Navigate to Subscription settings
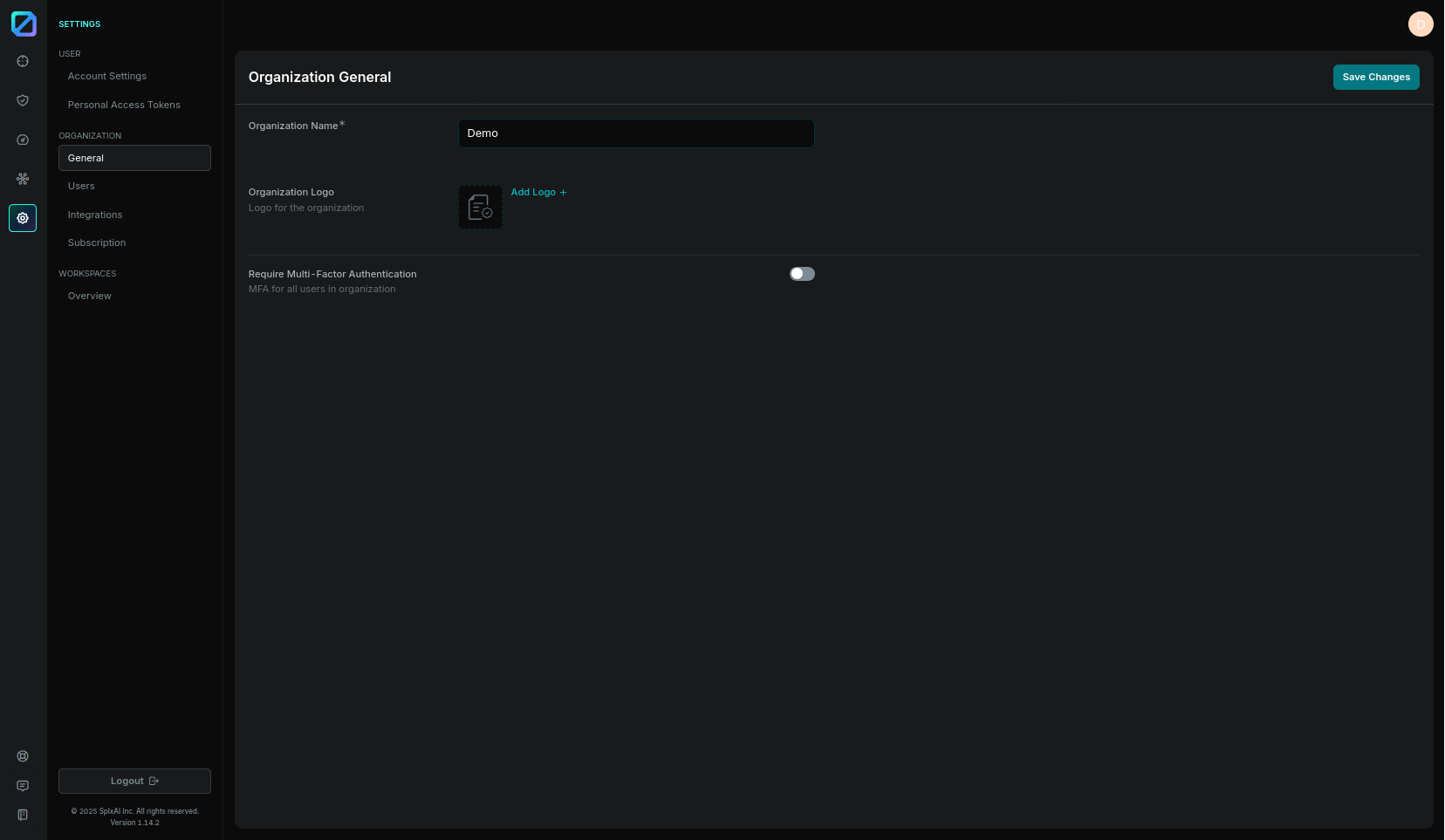The width and height of the screenshot is (1445, 840). [97, 243]
